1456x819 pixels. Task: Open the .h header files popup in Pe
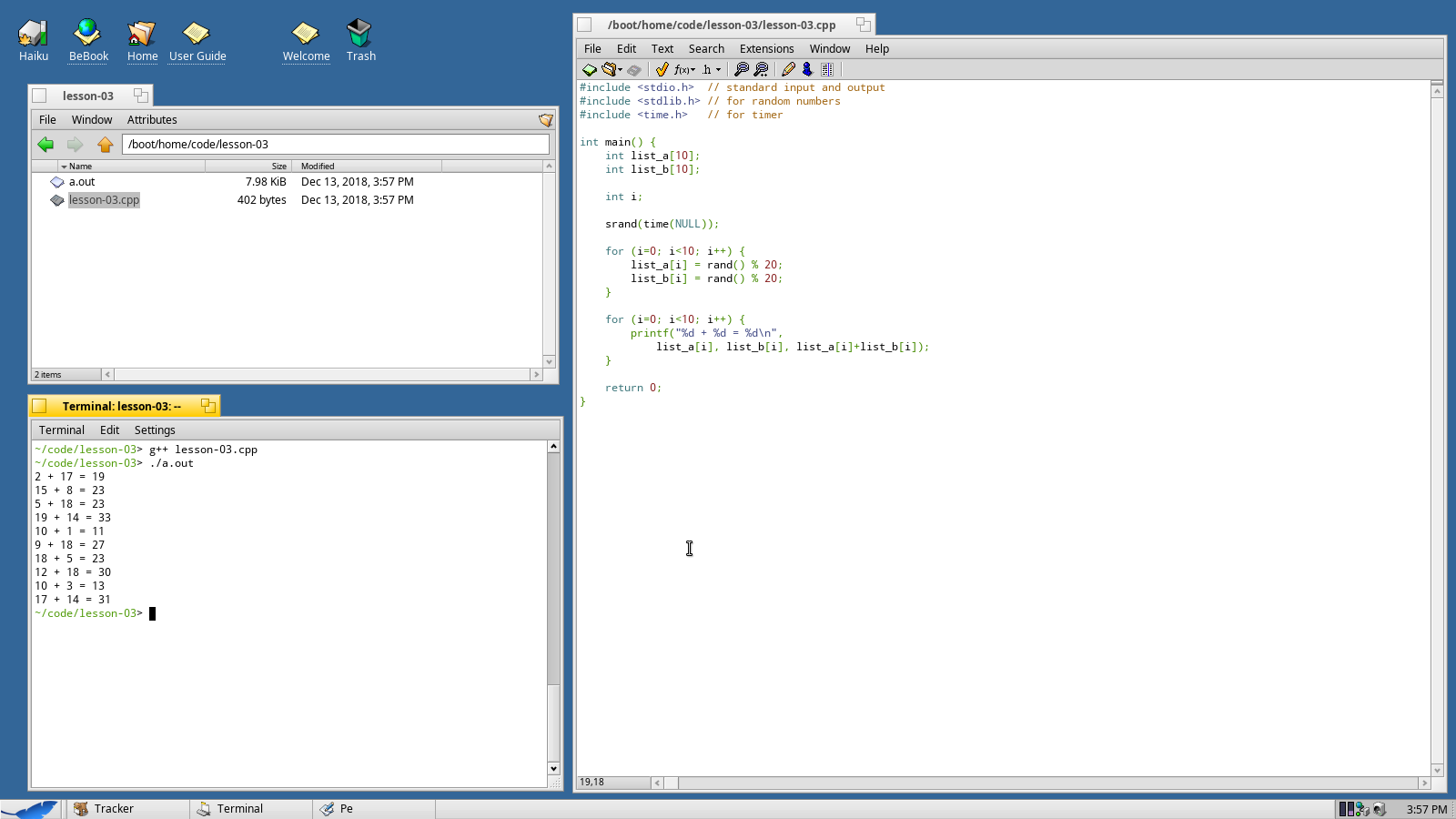click(711, 69)
